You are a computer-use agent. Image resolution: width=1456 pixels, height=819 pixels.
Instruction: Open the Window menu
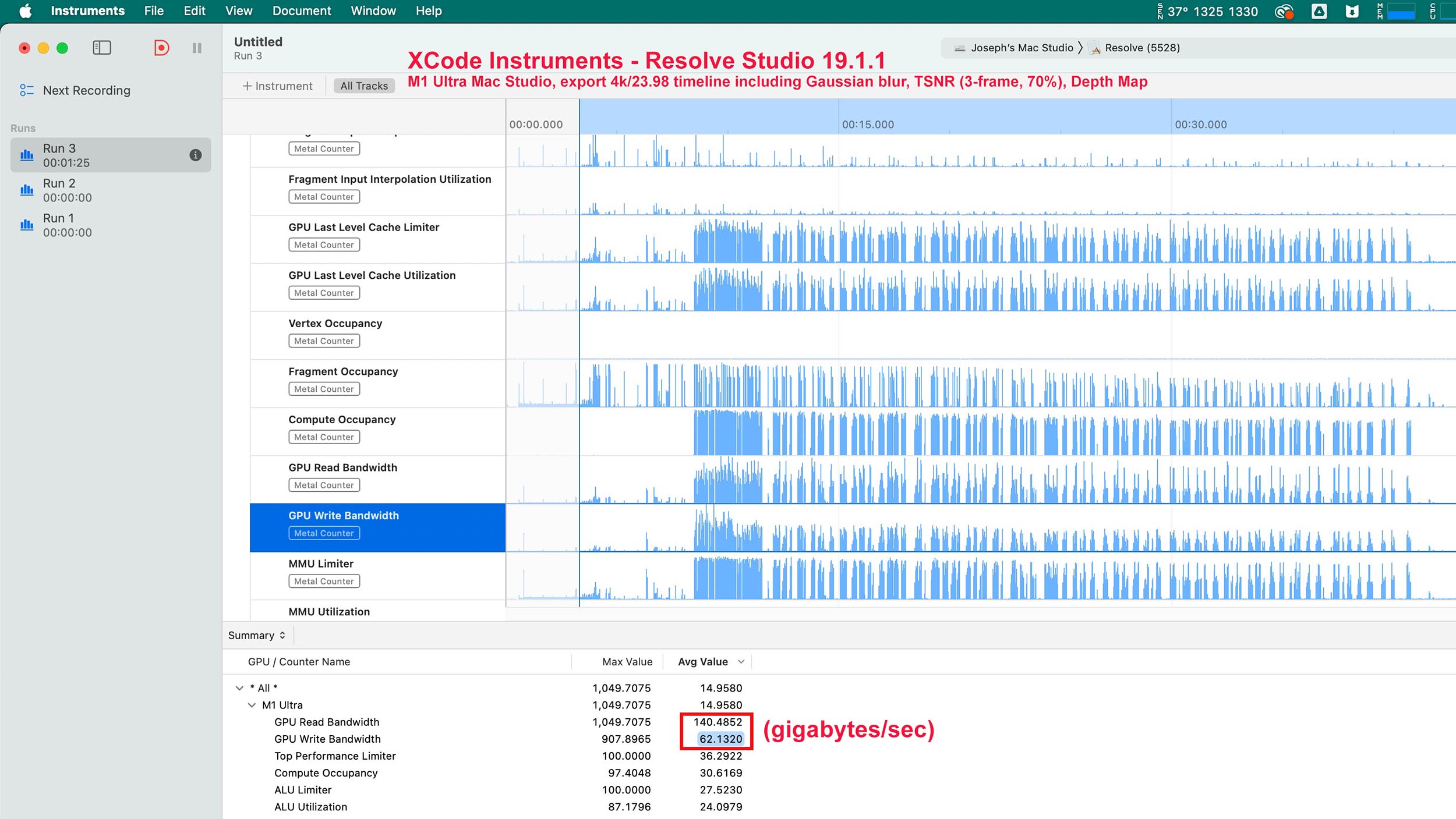[373, 11]
